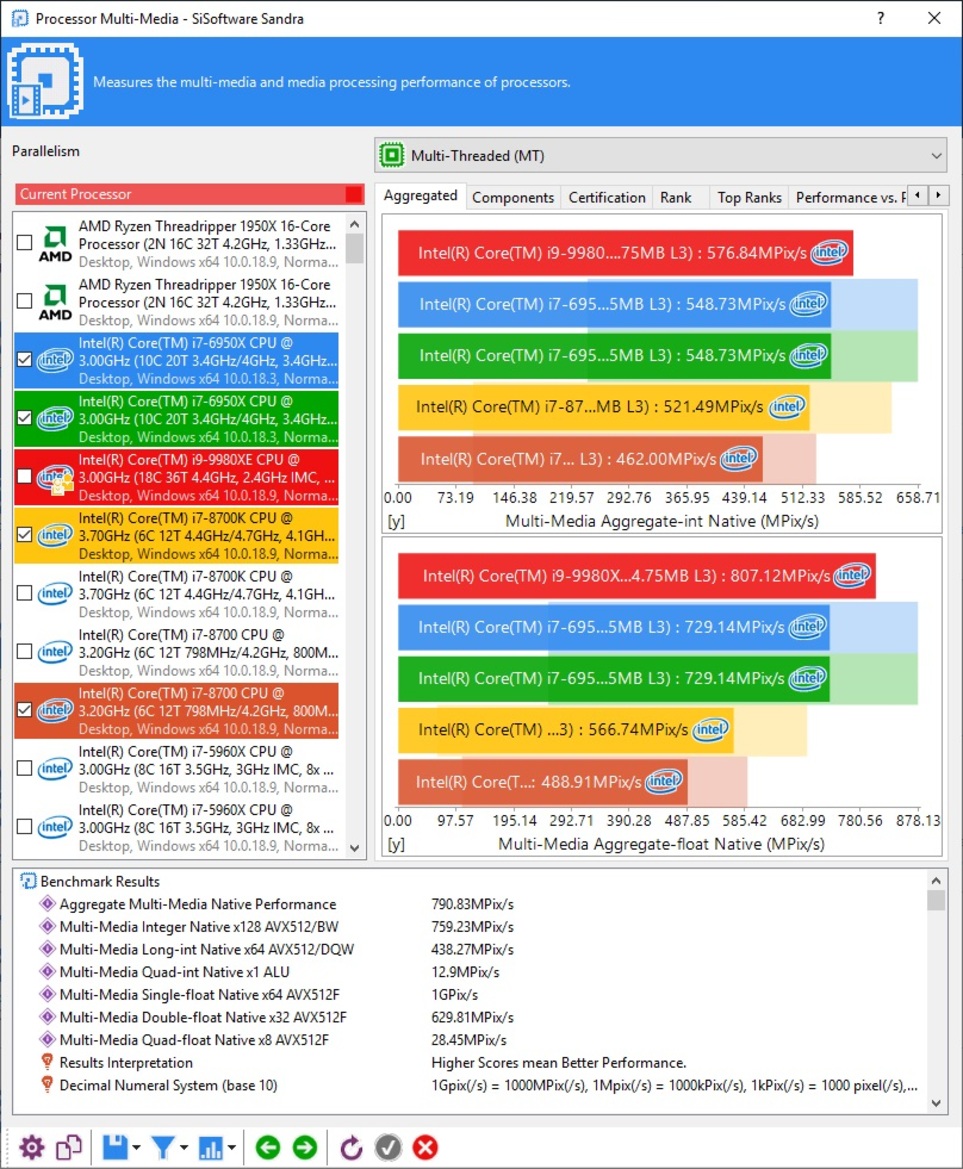Click AMD logo of first Threadripper entry
963x1169 pixels.
click(55, 244)
